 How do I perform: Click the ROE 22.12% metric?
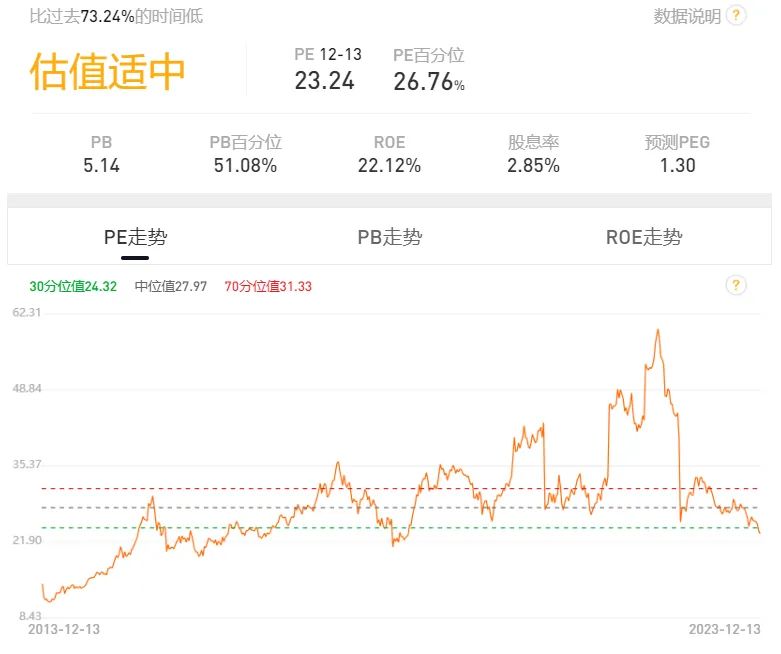389,165
